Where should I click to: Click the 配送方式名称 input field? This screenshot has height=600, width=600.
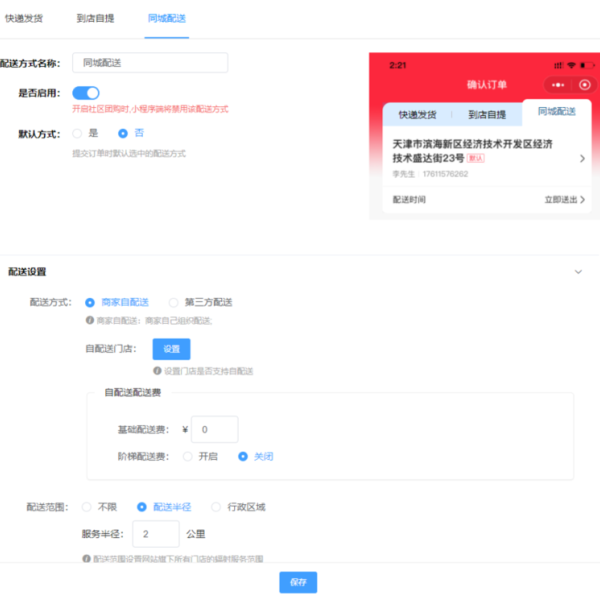[x=150, y=63]
